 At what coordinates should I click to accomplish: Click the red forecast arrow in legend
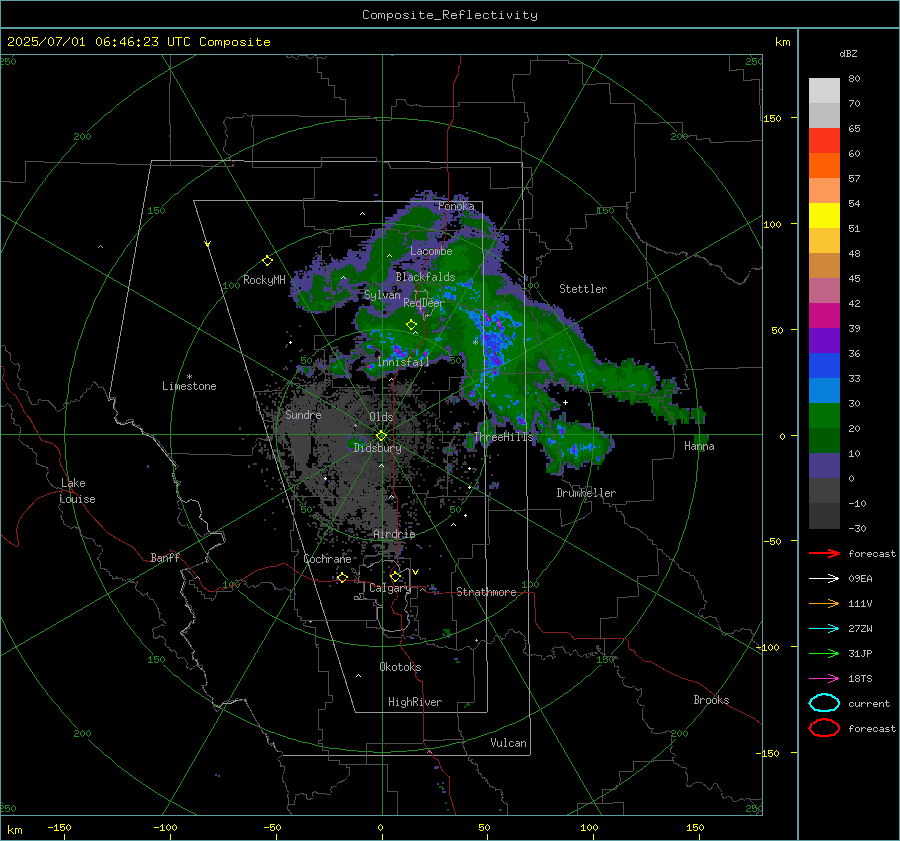tap(824, 553)
